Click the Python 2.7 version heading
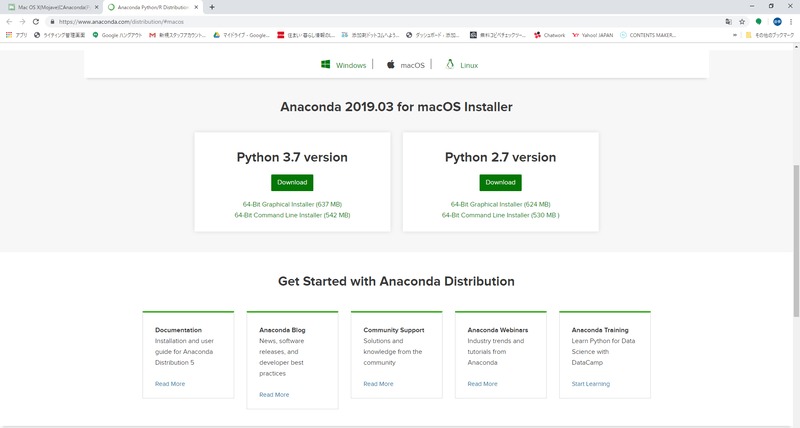 tap(501, 157)
